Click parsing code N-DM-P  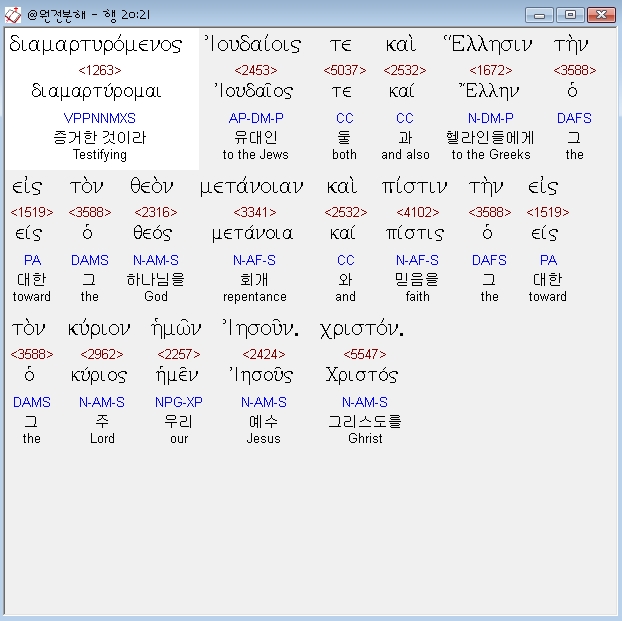pos(491,118)
